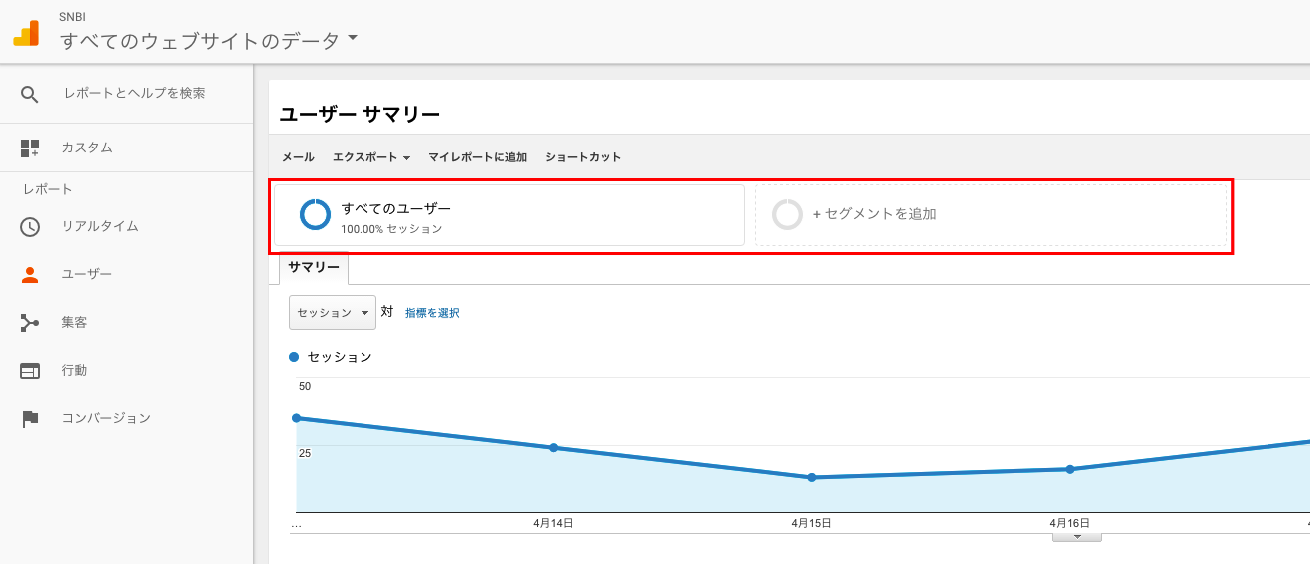Expand the collapse arrow below the chart
1310x564 pixels.
(x=1077, y=537)
